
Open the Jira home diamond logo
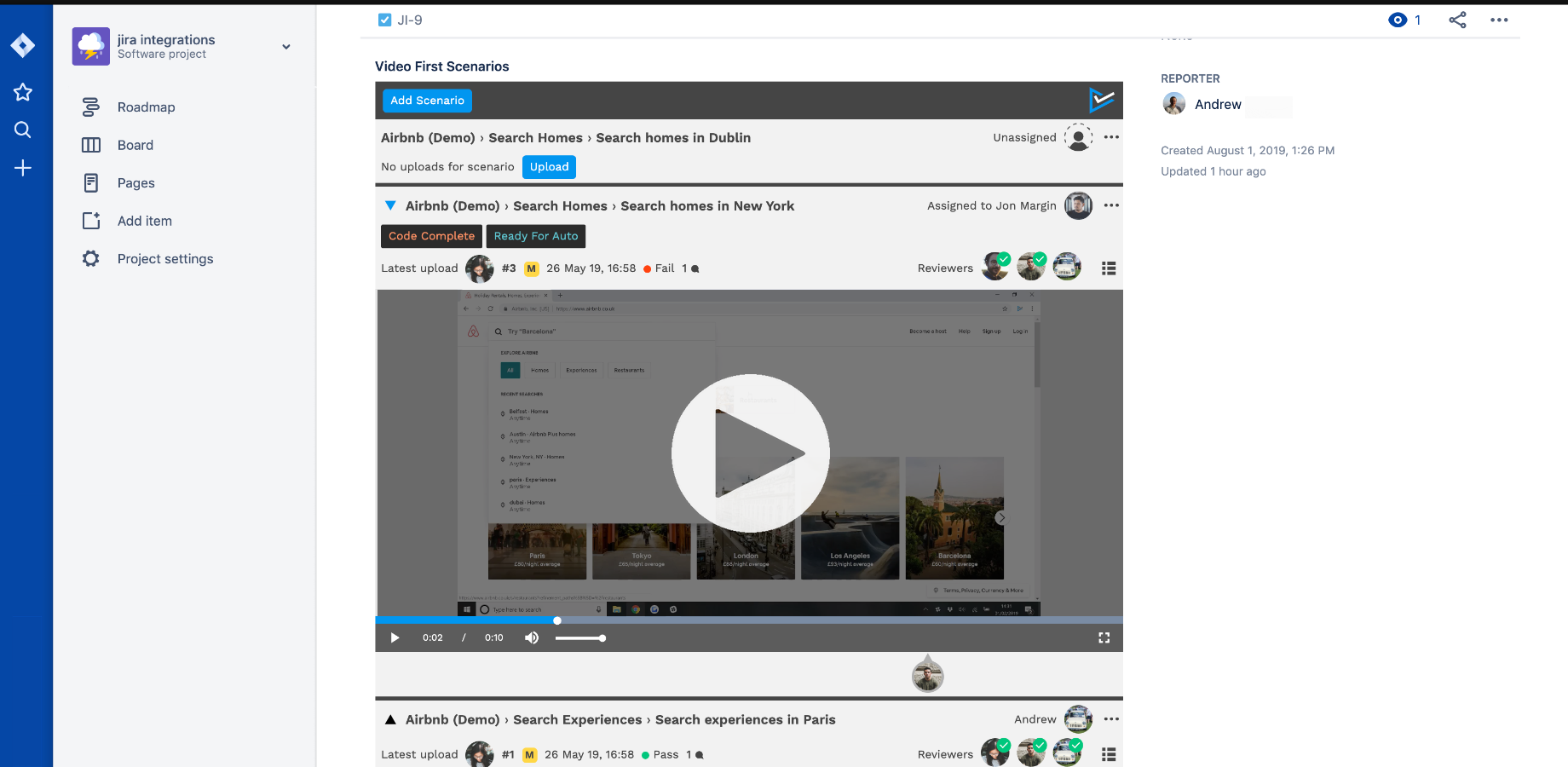click(x=23, y=45)
